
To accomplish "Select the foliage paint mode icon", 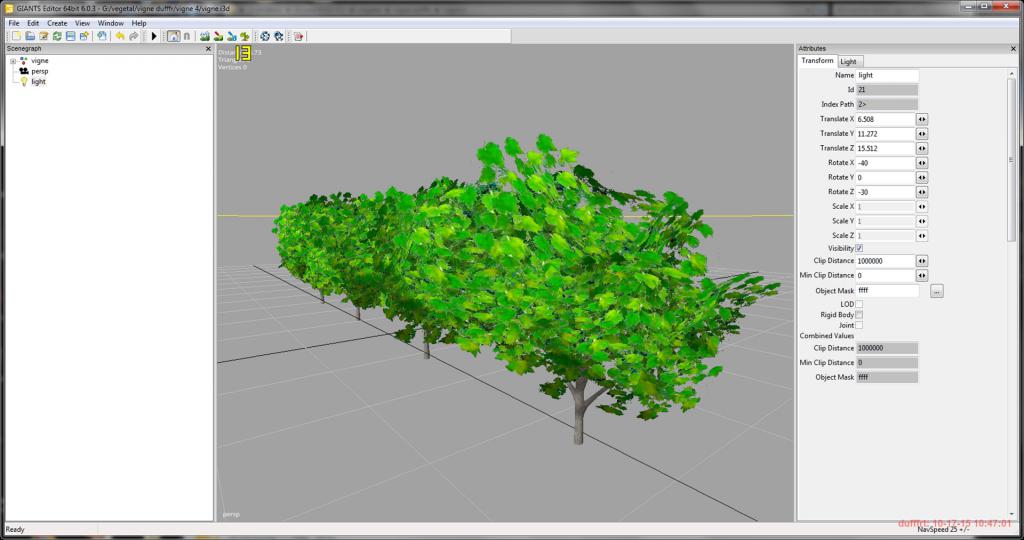I will [x=244, y=37].
